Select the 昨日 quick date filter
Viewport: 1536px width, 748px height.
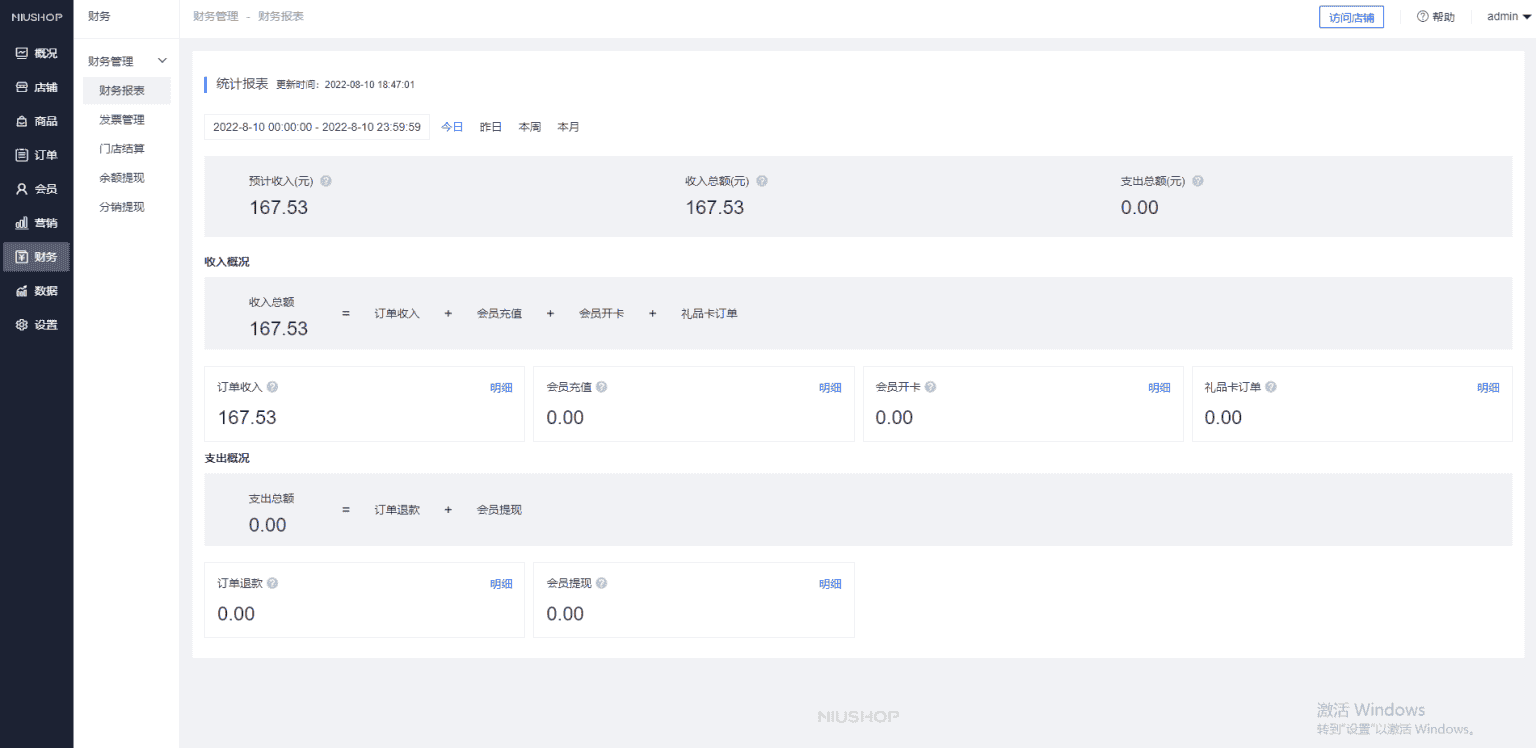491,127
